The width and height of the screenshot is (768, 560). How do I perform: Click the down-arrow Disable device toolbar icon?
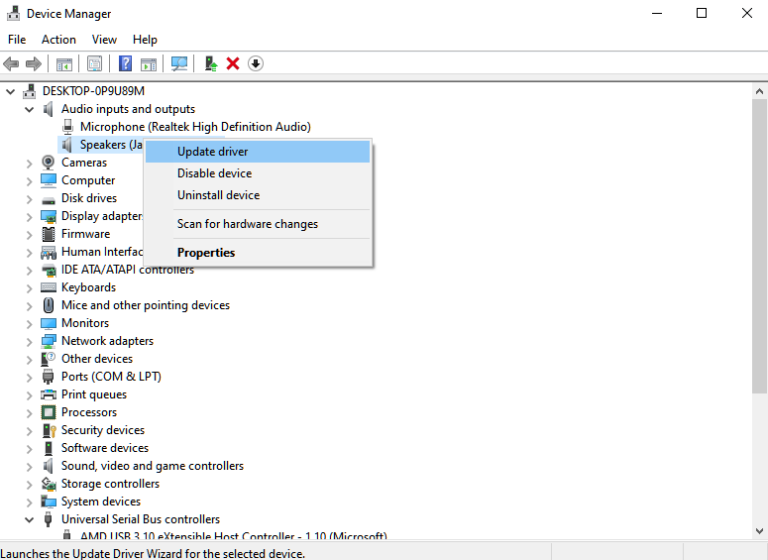pos(256,64)
